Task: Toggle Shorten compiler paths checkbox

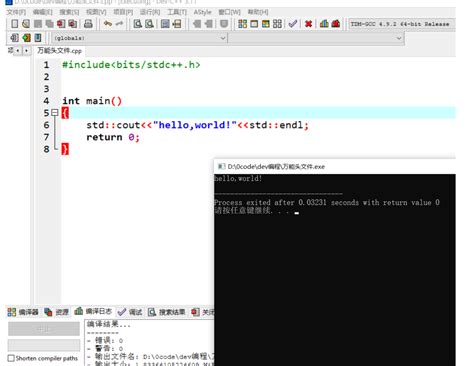Action: [11, 358]
